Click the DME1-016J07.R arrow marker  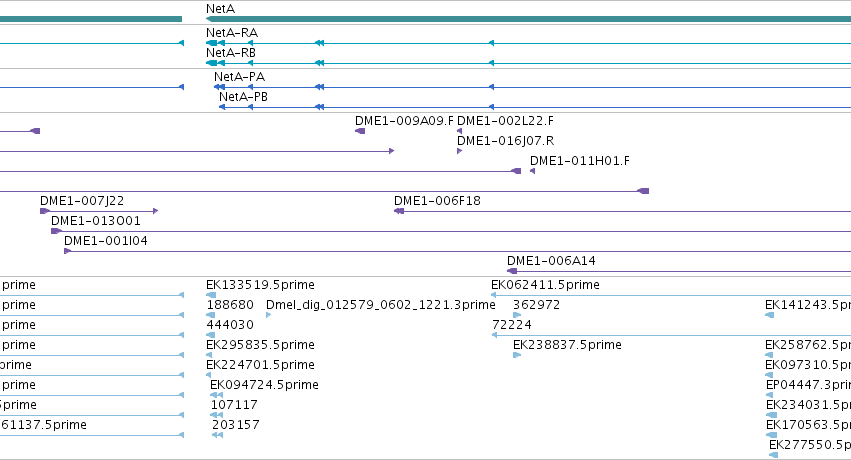point(459,151)
